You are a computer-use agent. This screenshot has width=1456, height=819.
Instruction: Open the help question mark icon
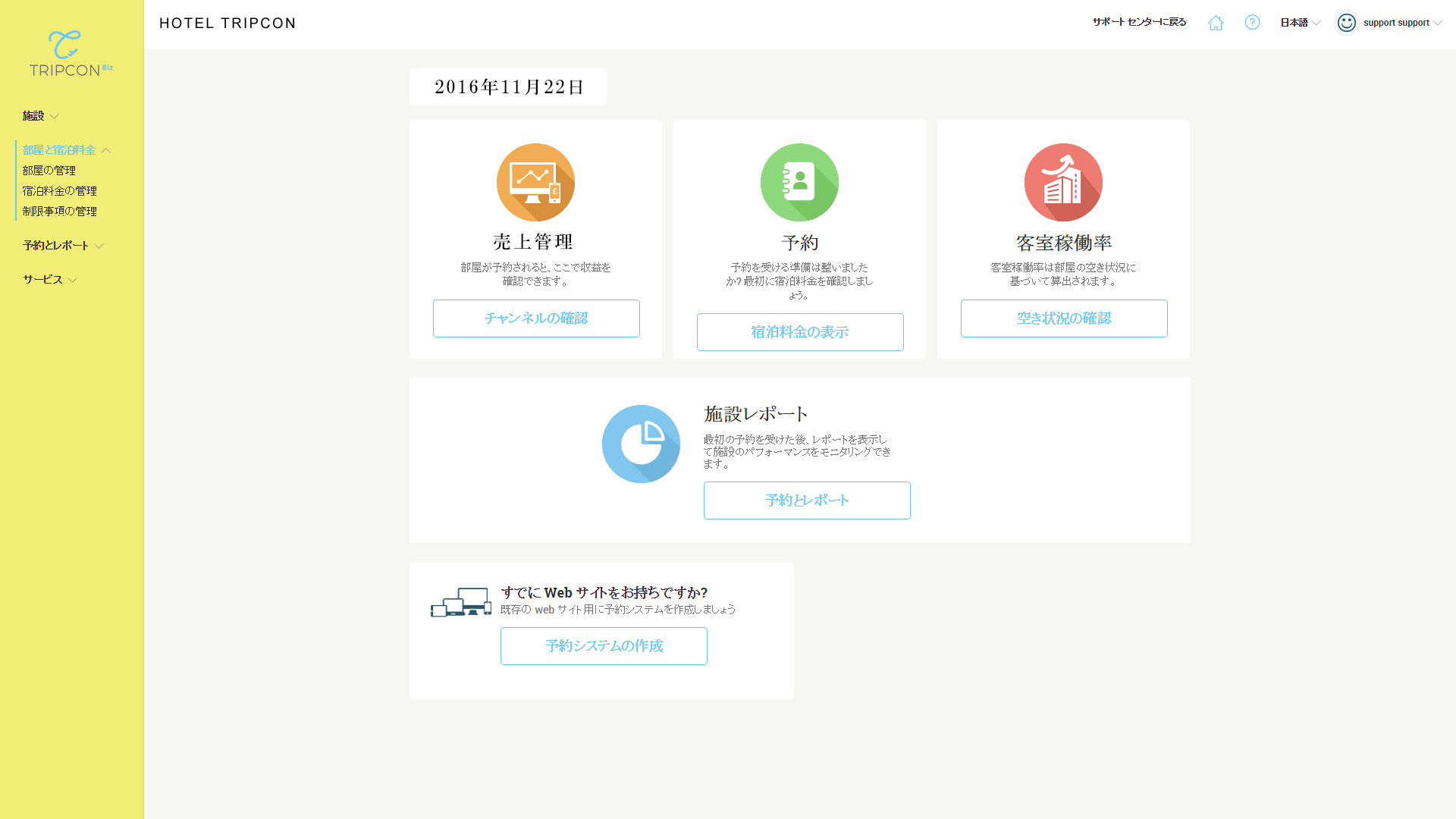(x=1252, y=23)
